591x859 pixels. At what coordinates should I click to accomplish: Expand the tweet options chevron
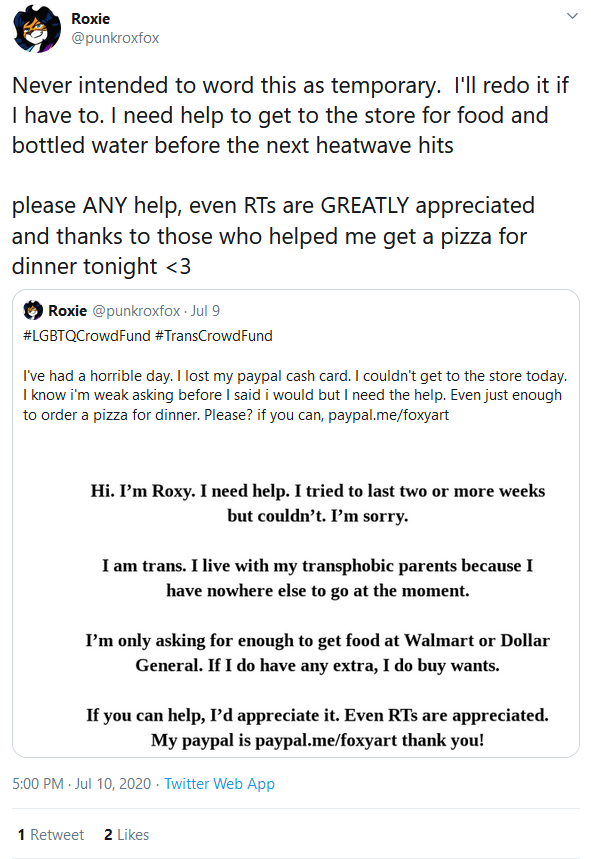coord(572,16)
